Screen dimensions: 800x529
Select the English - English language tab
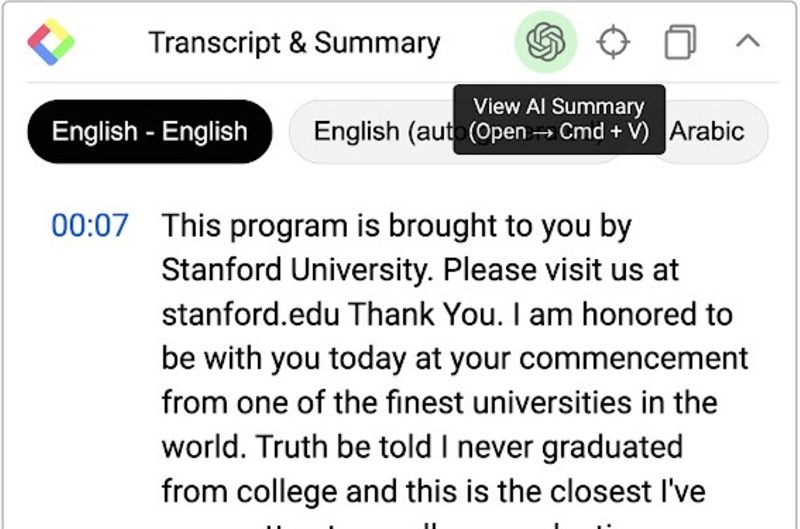[x=149, y=131]
